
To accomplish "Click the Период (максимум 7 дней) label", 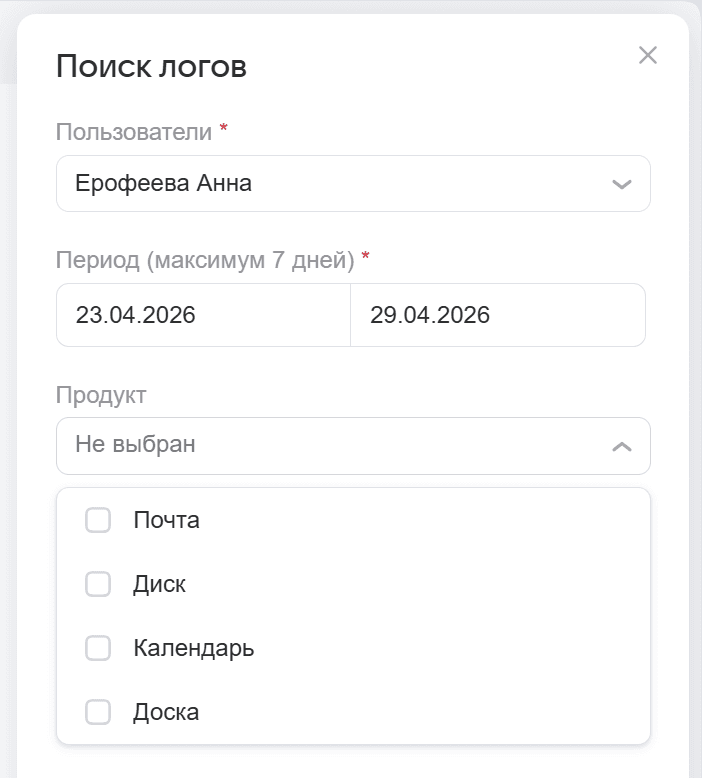I will click(x=205, y=259).
